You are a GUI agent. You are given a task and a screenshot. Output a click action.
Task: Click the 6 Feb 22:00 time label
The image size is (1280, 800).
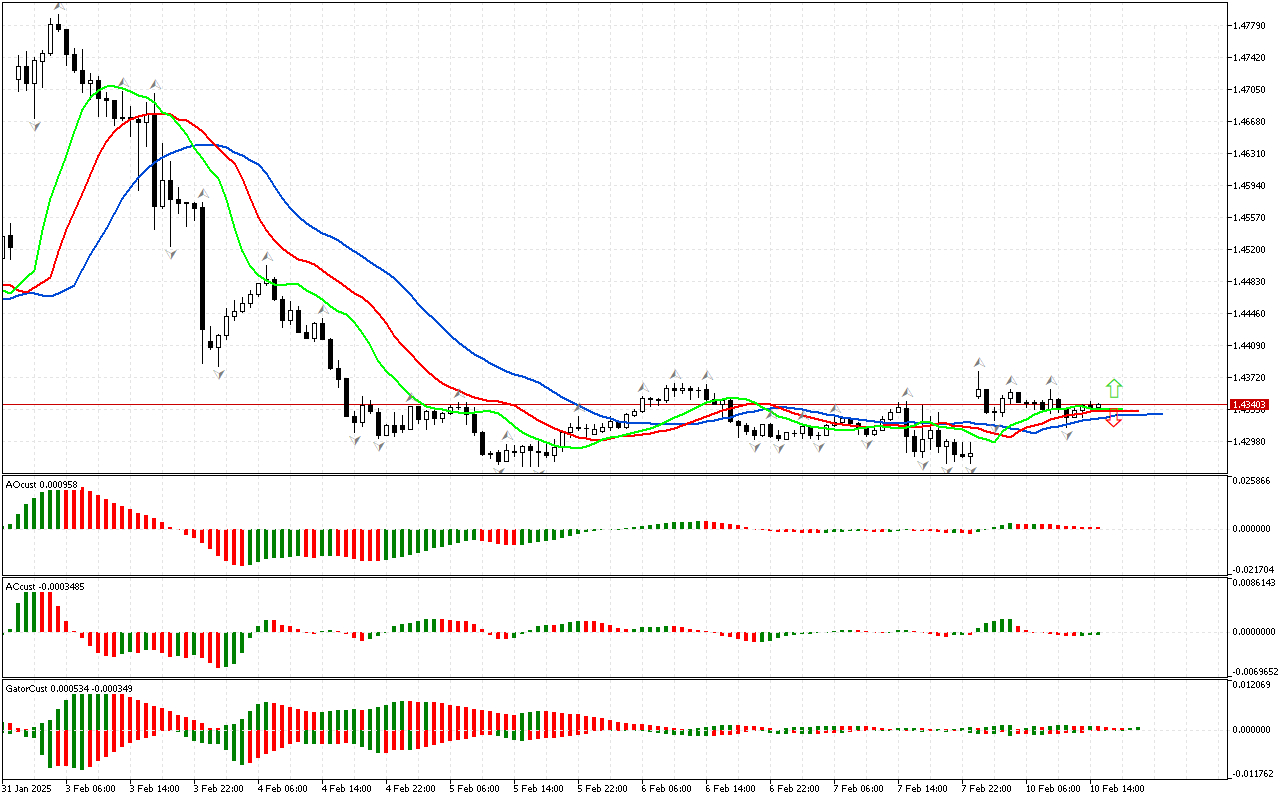click(x=793, y=789)
